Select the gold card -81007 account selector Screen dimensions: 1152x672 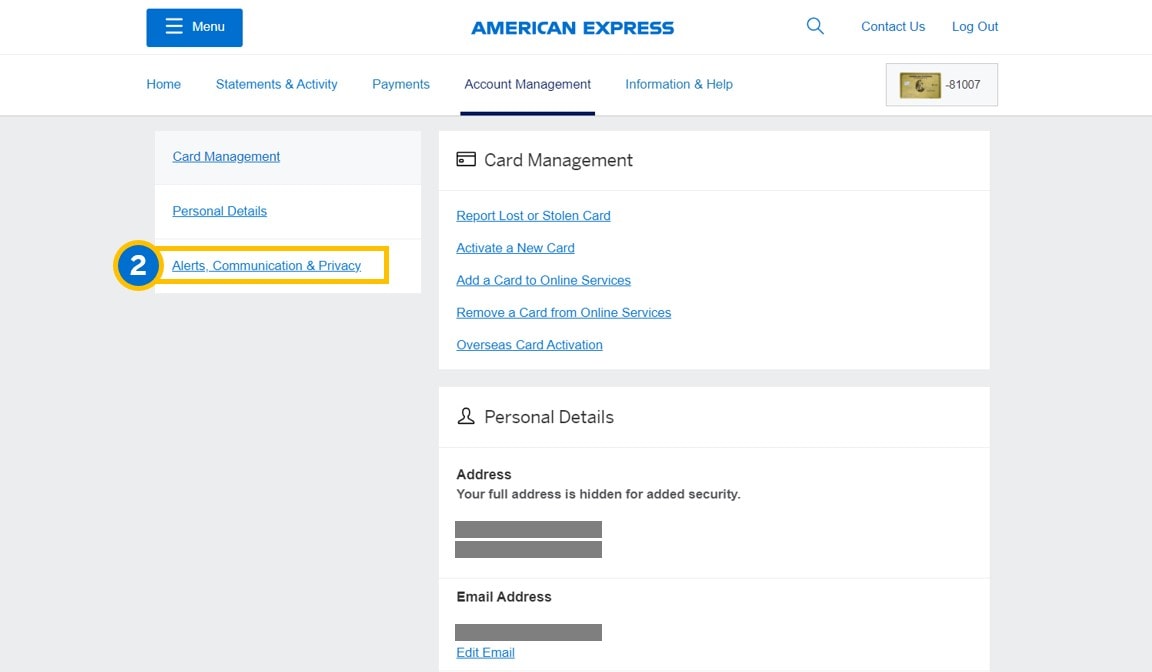(x=941, y=85)
